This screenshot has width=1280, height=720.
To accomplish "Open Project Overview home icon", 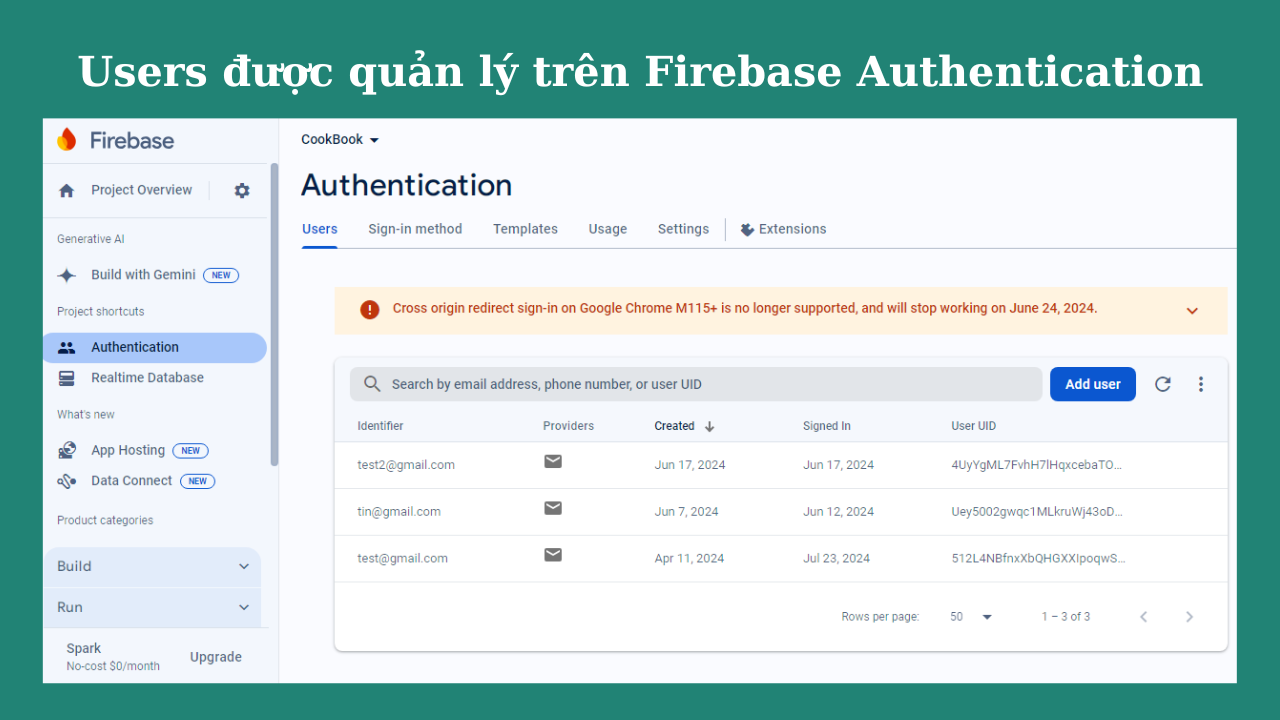I will (x=67, y=191).
